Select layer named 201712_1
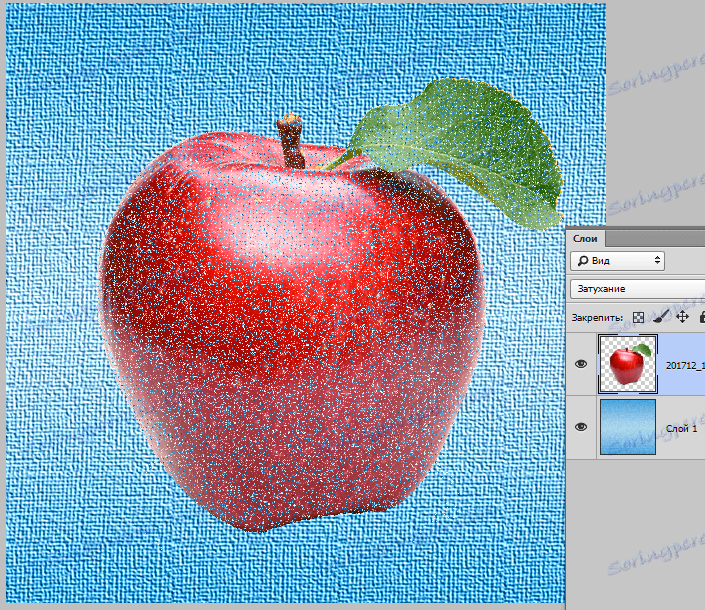 click(x=685, y=365)
